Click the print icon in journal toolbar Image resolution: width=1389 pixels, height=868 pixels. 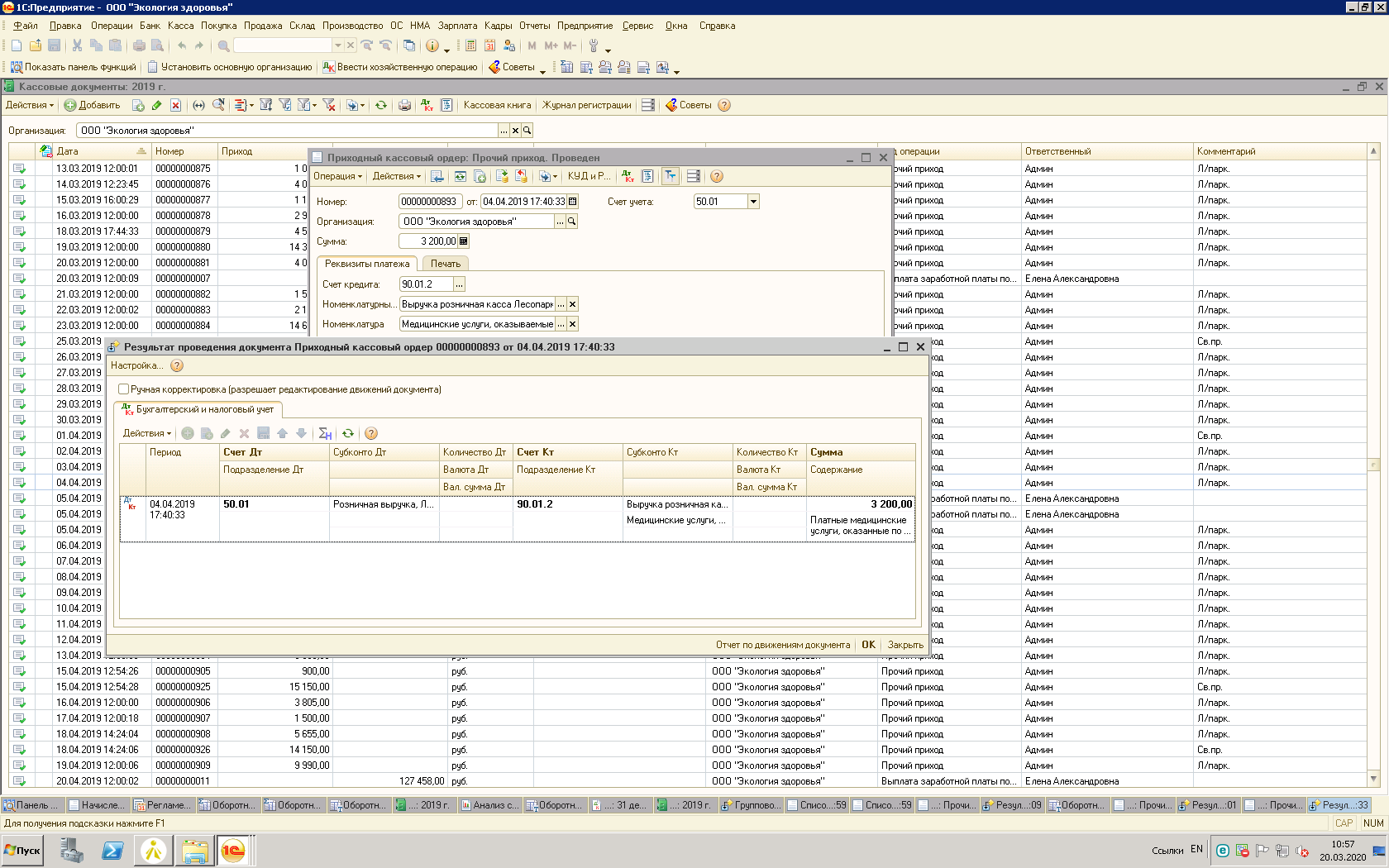tap(404, 105)
